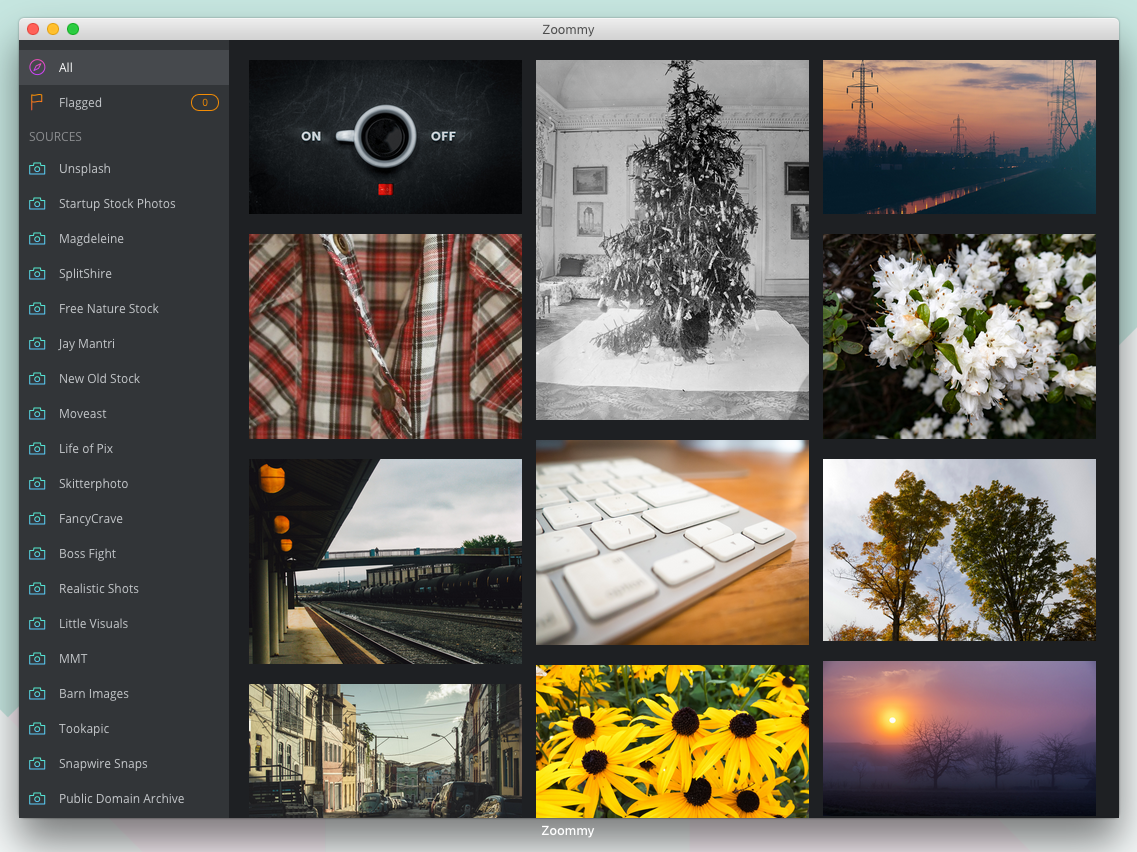Click the camera icon beside Tookapic
The height and width of the screenshot is (852, 1137).
click(x=37, y=729)
